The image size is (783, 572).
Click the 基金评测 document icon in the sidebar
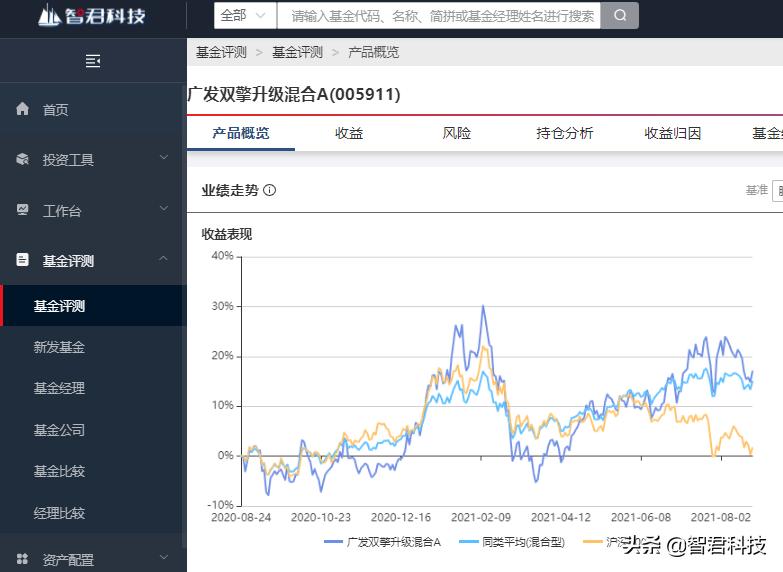[22, 260]
